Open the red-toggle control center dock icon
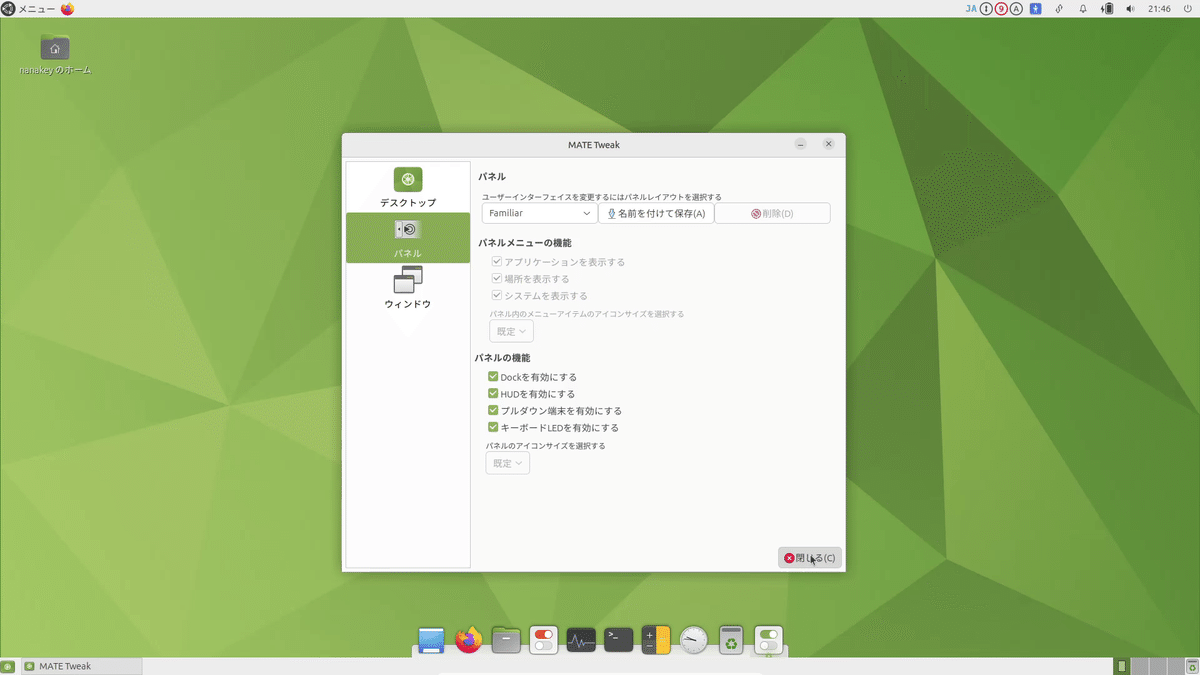The width and height of the screenshot is (1200, 675). click(544, 640)
